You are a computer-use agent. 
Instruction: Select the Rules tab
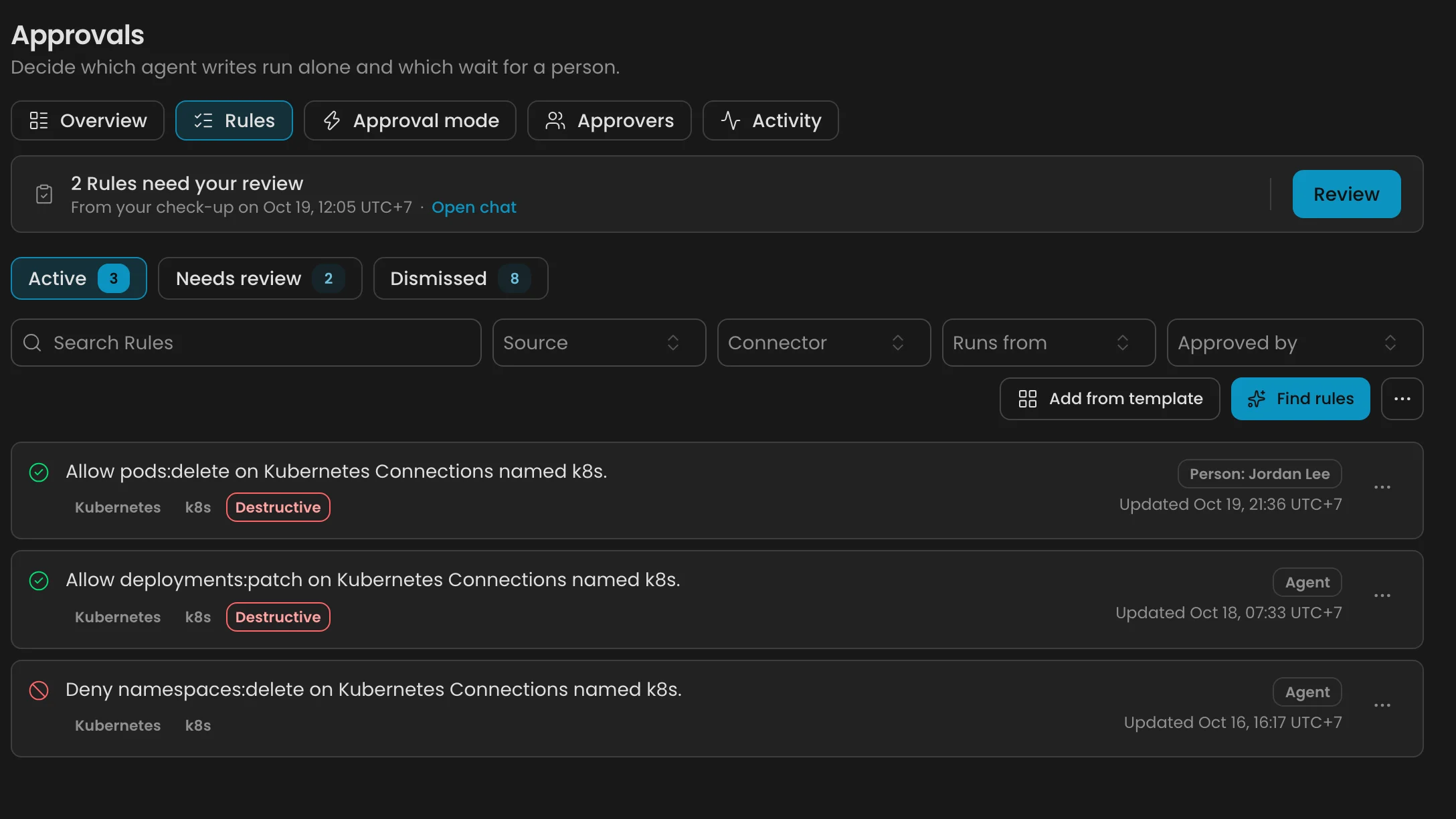point(234,120)
